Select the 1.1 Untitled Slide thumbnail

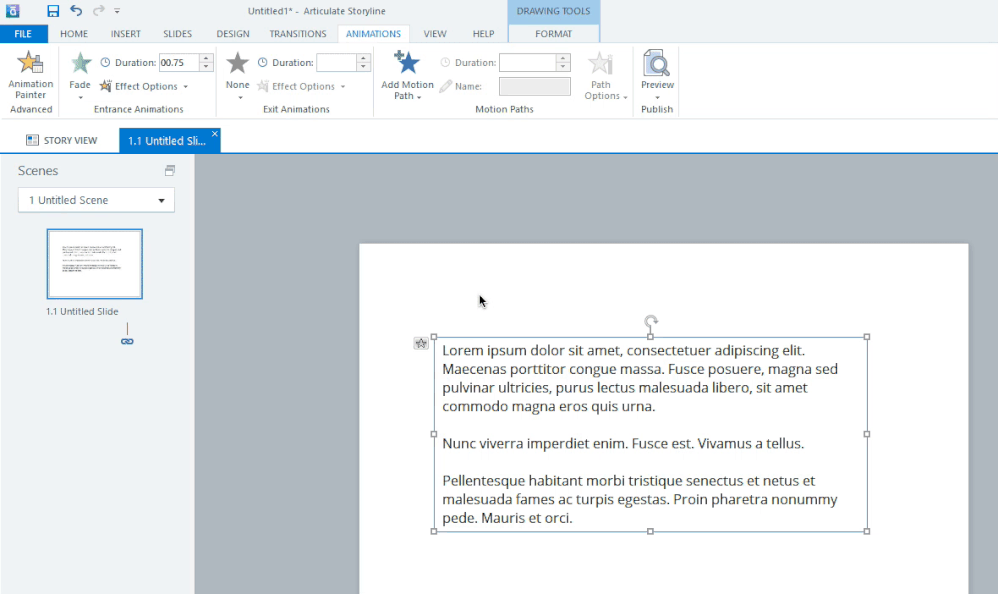coord(95,264)
